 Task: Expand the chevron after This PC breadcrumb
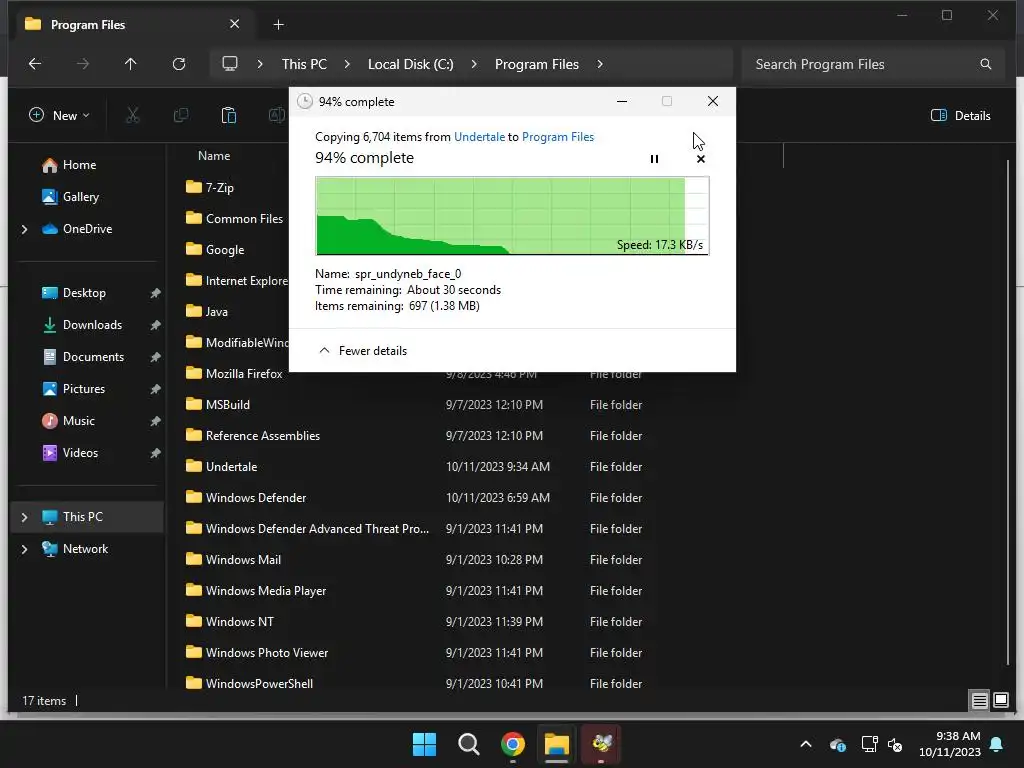347,64
